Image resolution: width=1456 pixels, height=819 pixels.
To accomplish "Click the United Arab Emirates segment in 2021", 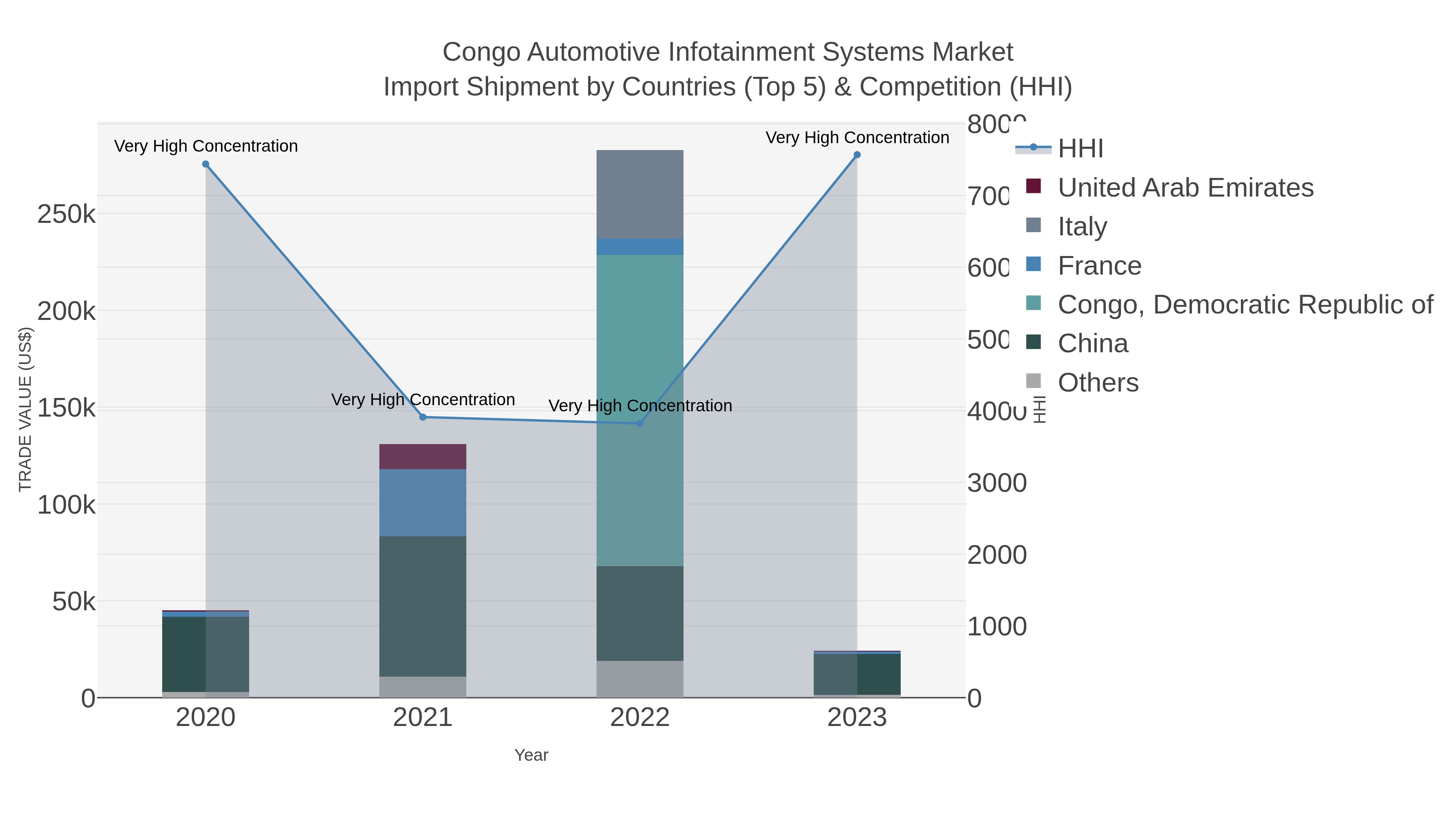I will click(x=423, y=457).
